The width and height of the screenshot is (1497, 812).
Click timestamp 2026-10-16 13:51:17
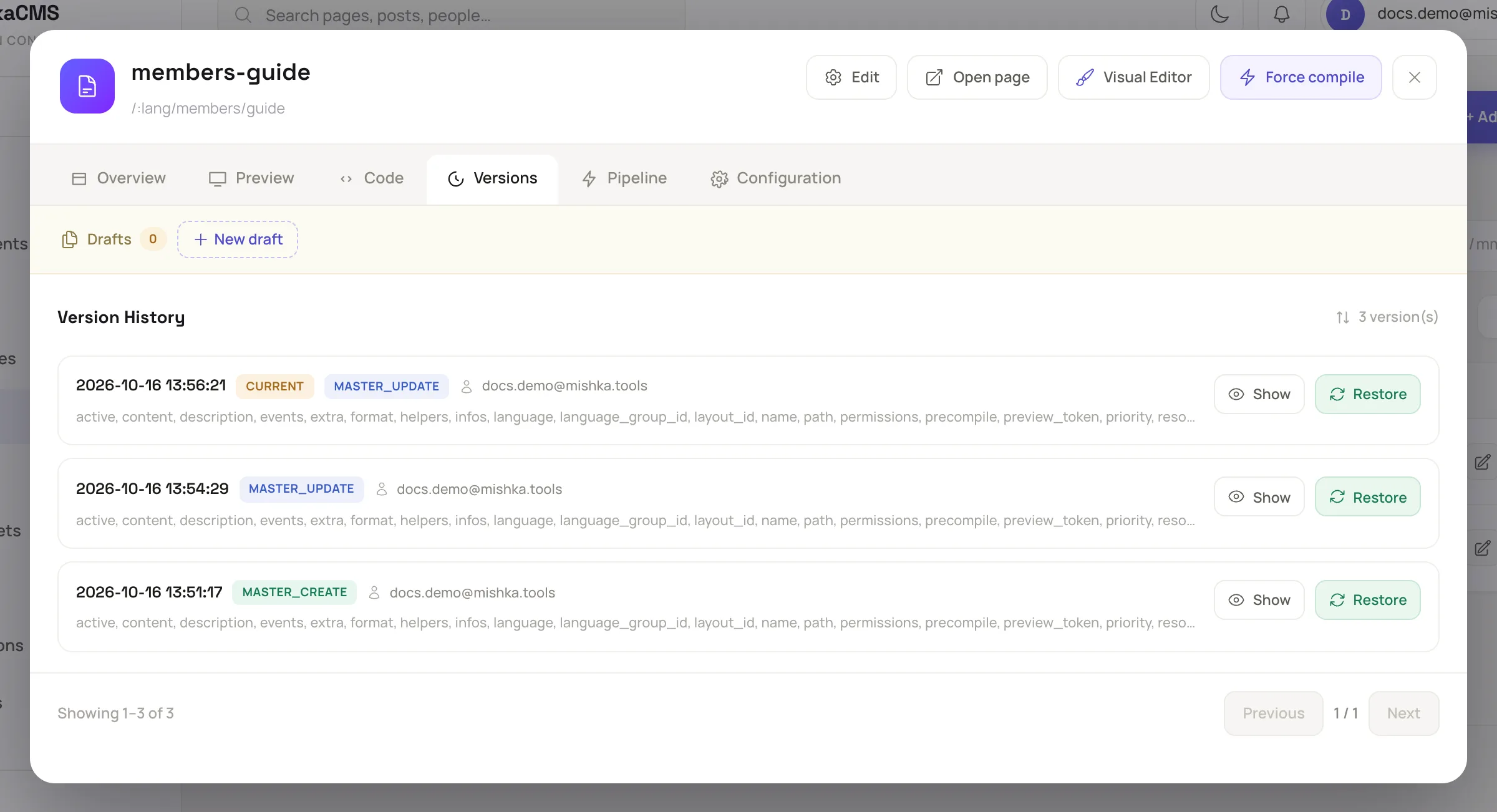[149, 592]
